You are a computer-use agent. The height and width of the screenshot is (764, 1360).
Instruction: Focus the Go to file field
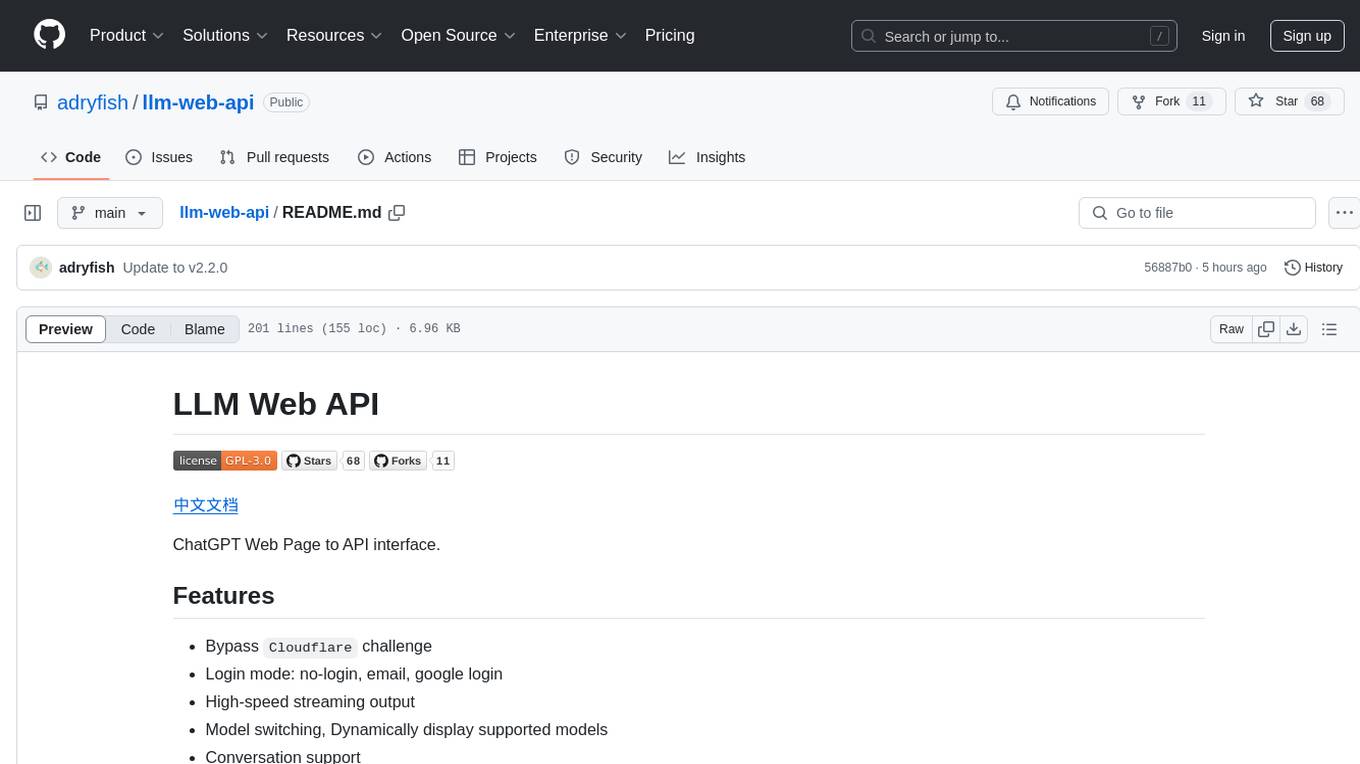pos(1197,213)
